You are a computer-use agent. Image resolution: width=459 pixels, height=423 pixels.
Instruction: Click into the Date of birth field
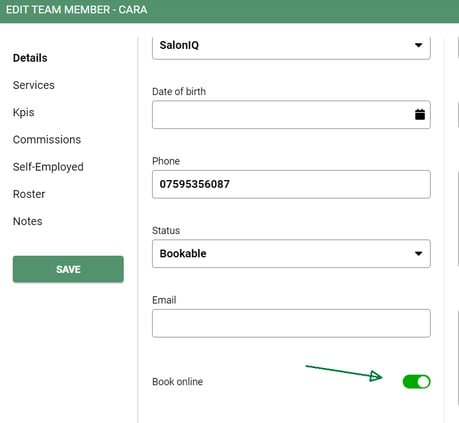291,115
